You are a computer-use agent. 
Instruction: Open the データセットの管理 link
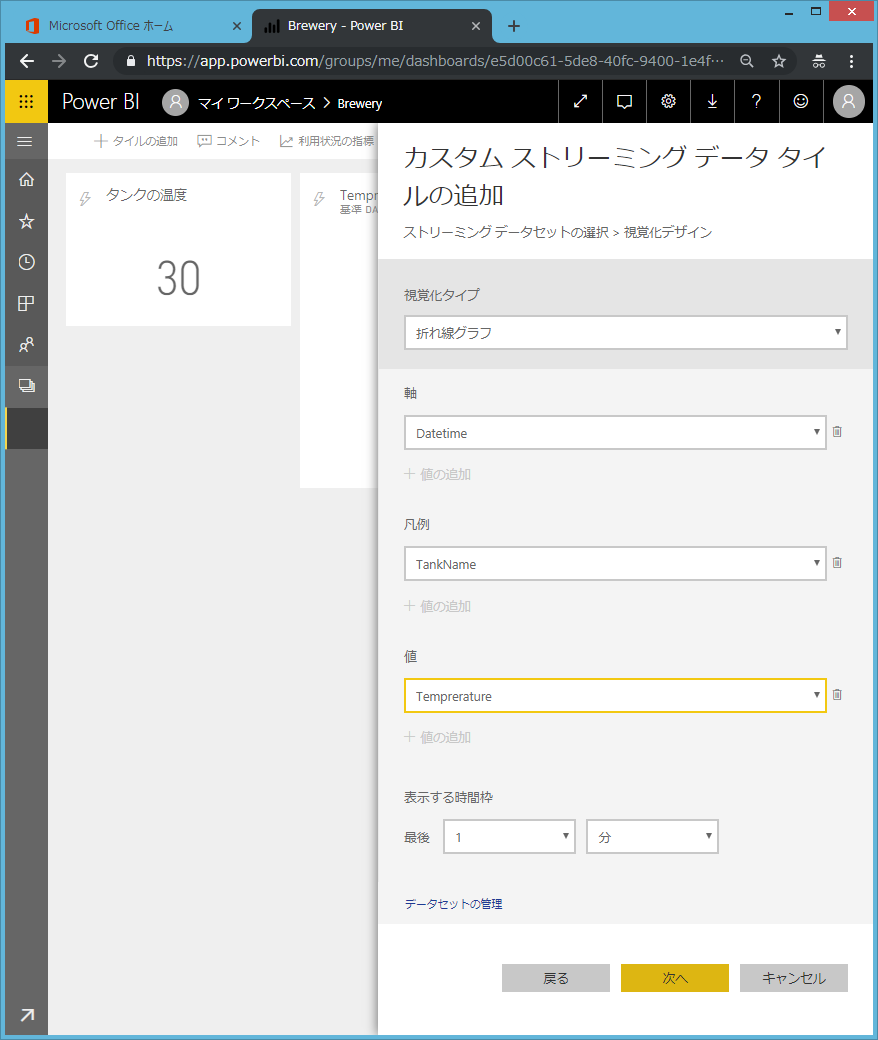coord(453,904)
